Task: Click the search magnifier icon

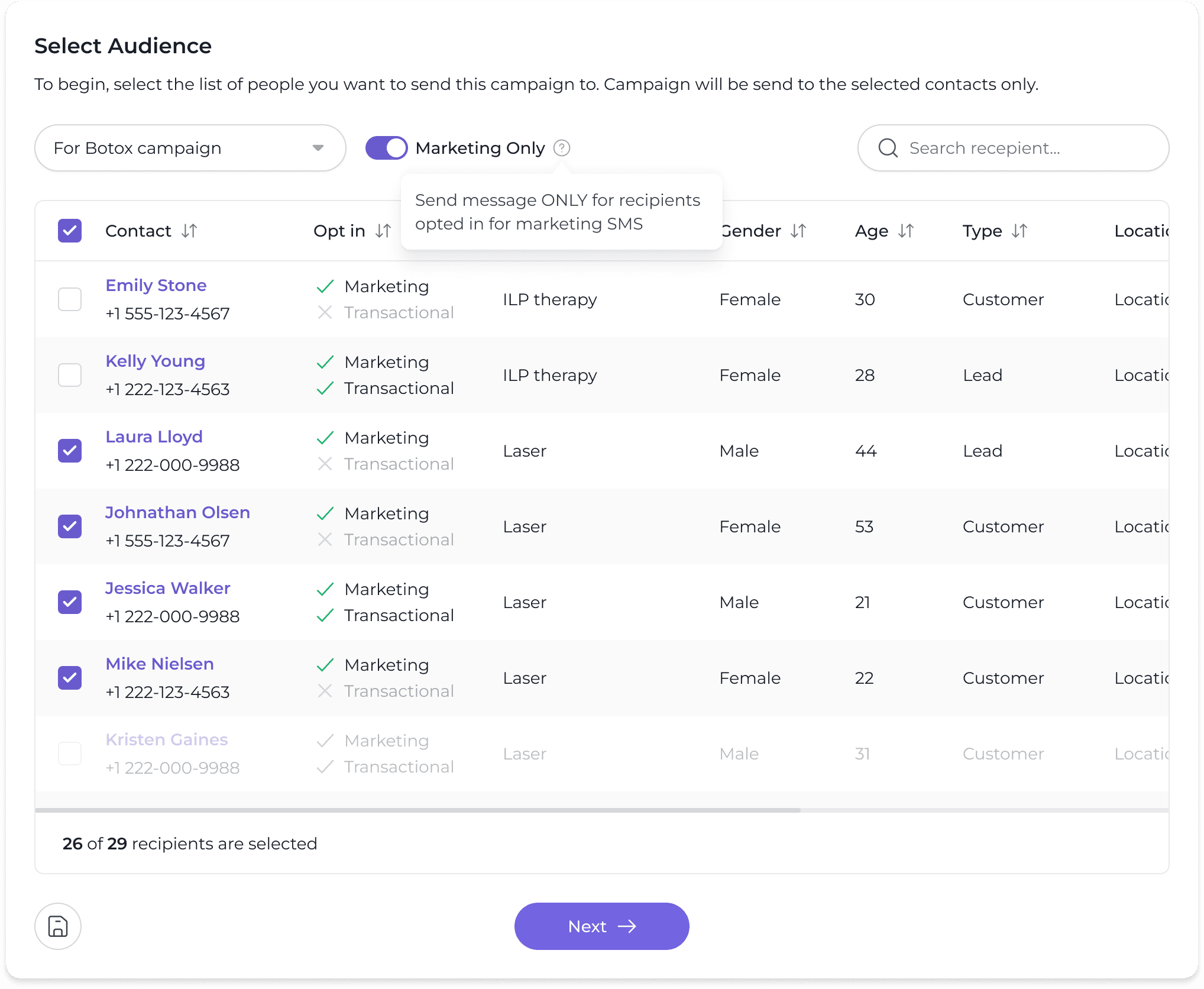Action: click(888, 148)
